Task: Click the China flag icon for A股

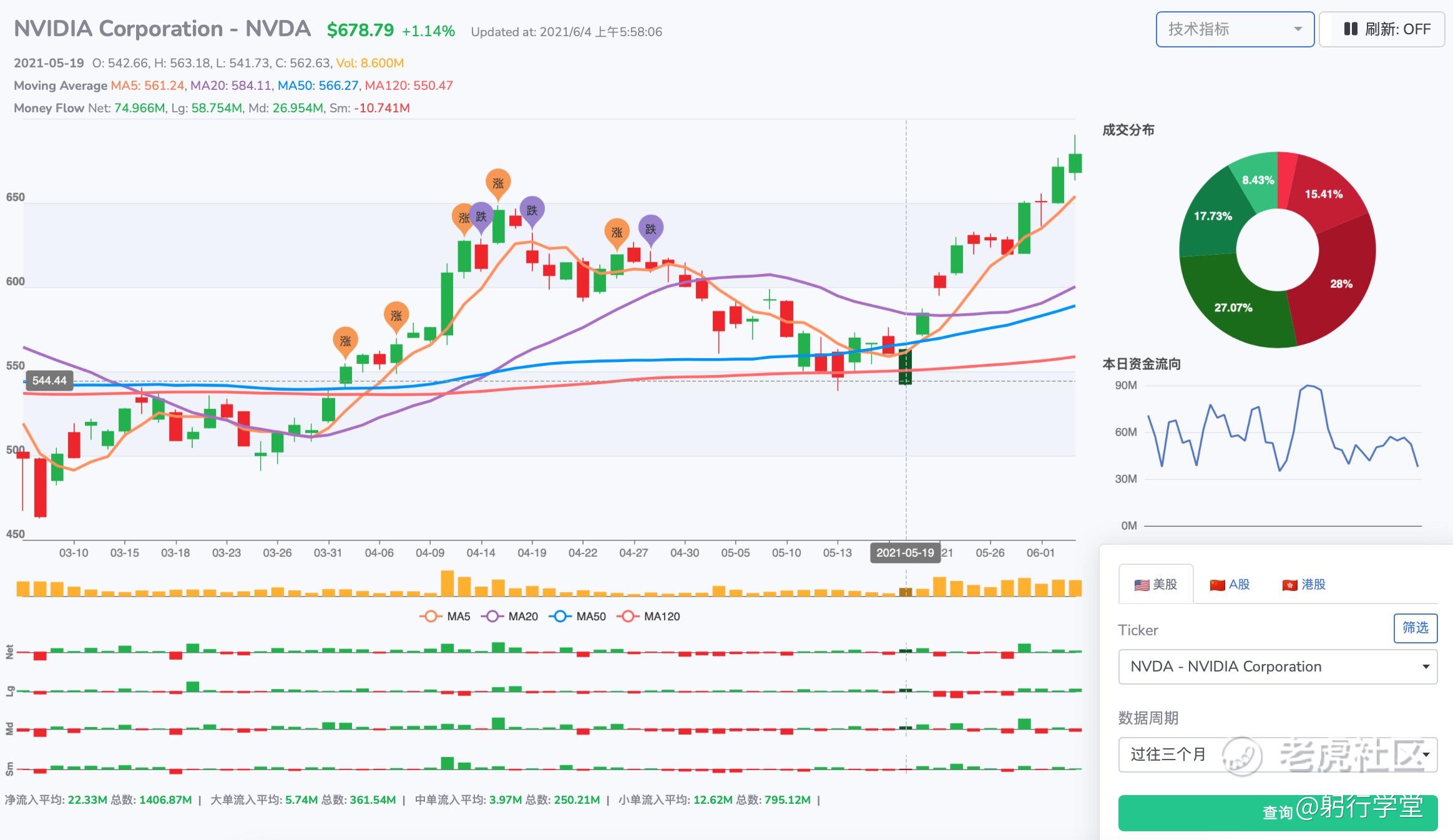Action: coord(1217,585)
